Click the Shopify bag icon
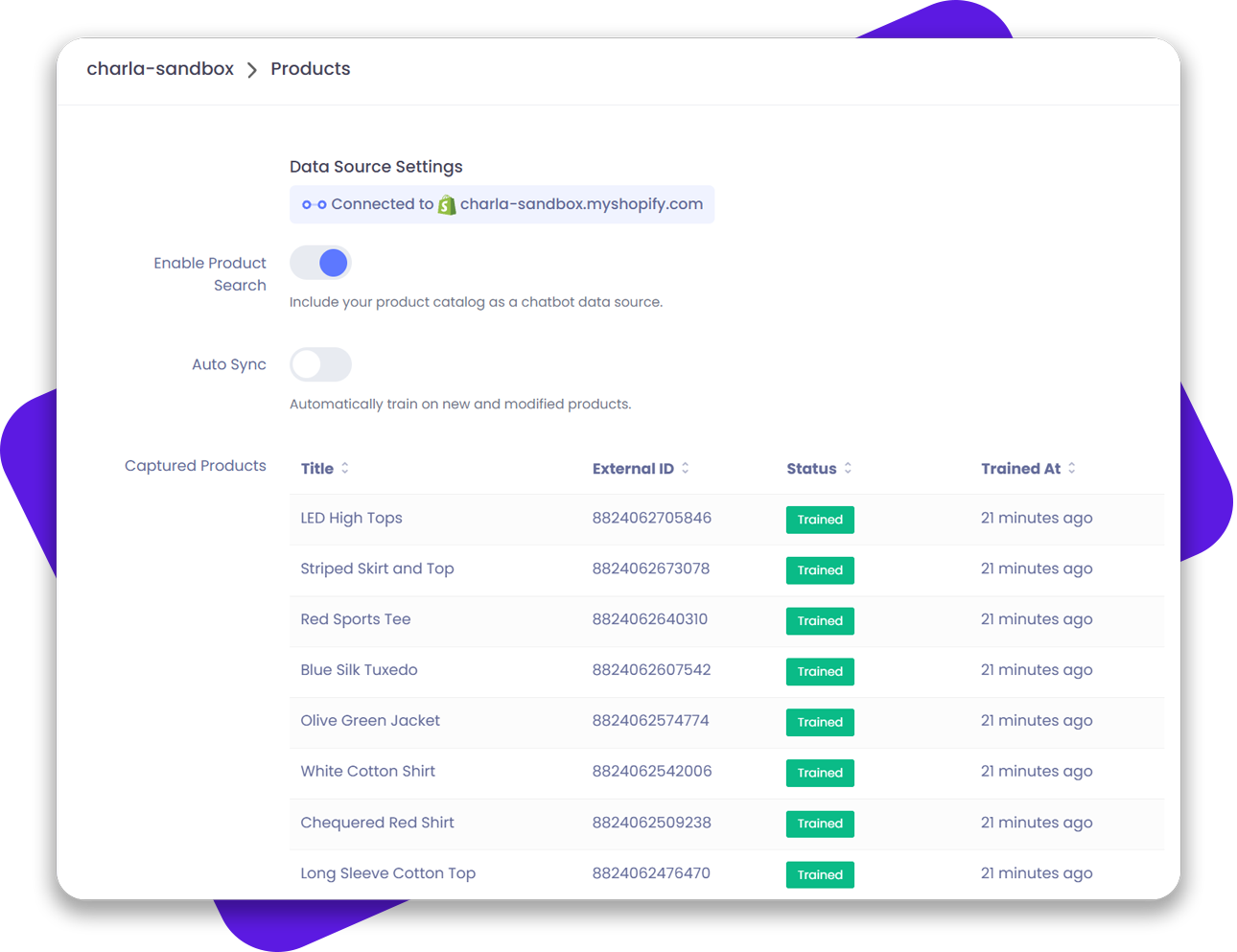The image size is (1237, 952). point(447,204)
